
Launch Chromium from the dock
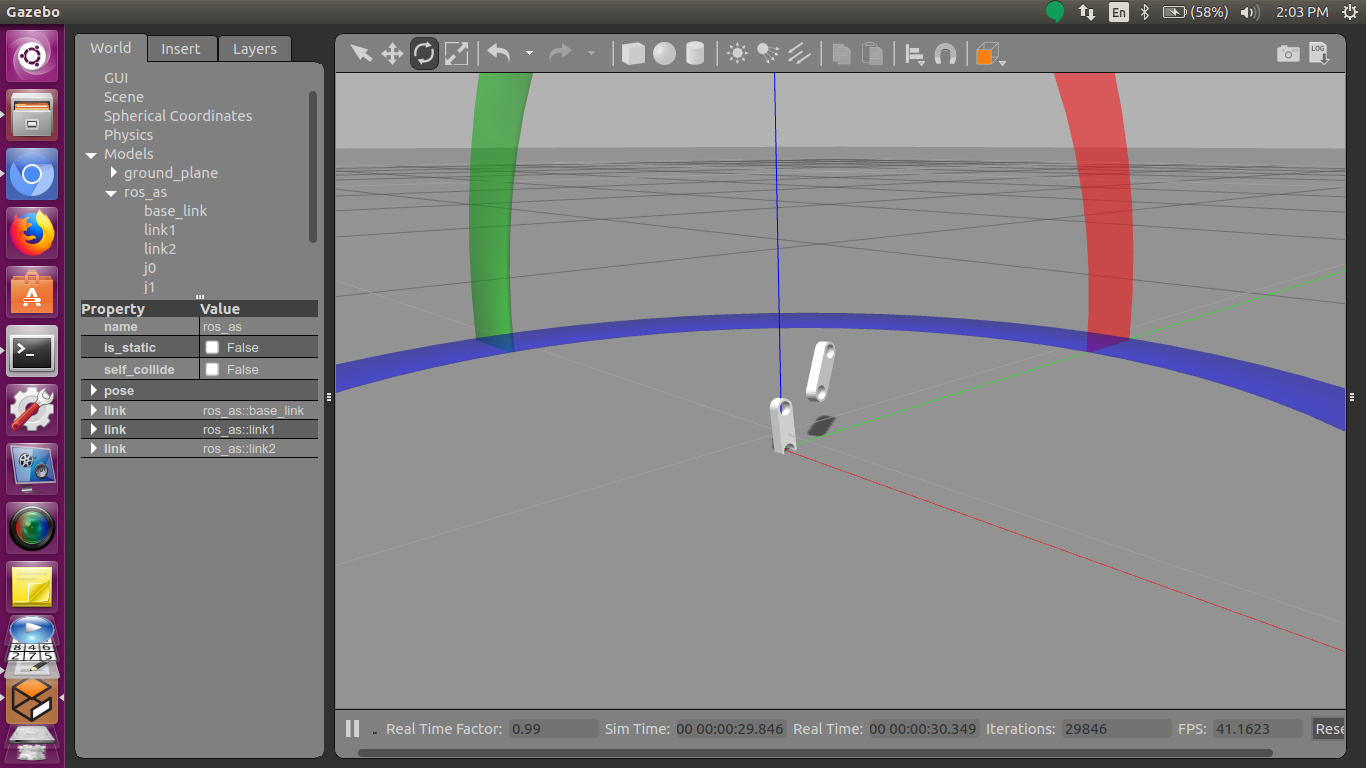(x=32, y=175)
